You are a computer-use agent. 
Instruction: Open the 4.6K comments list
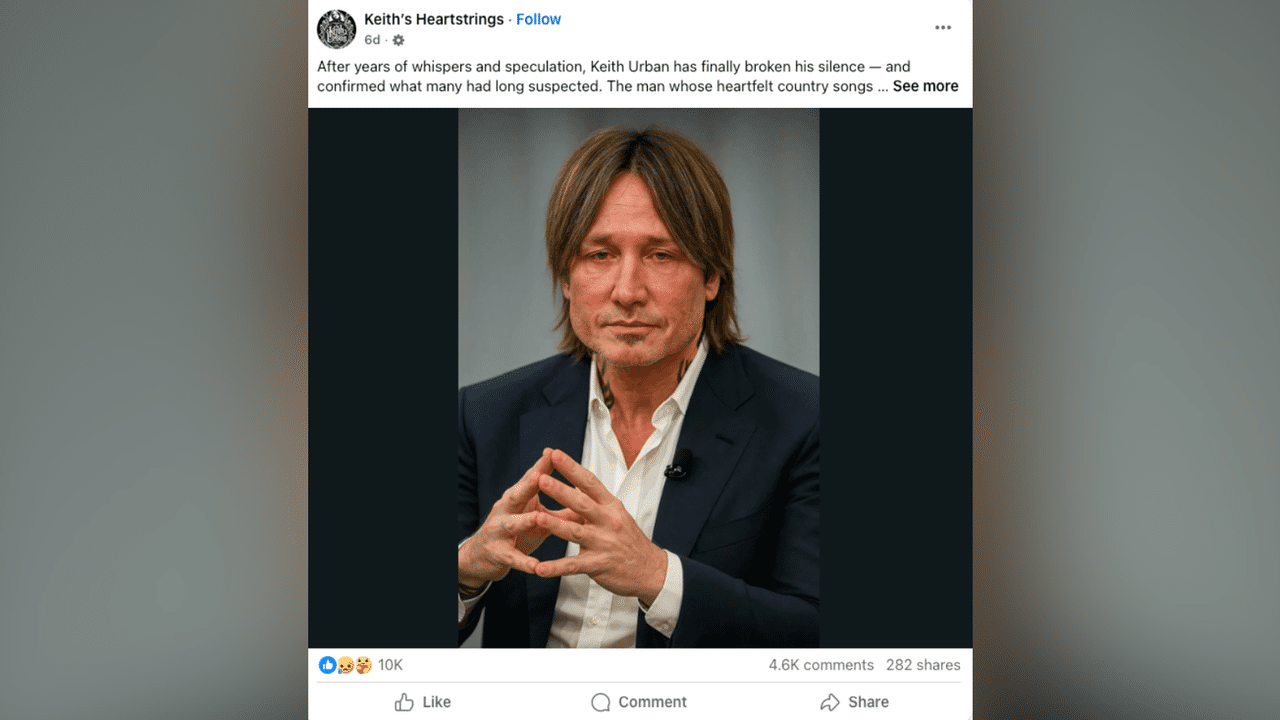(821, 664)
